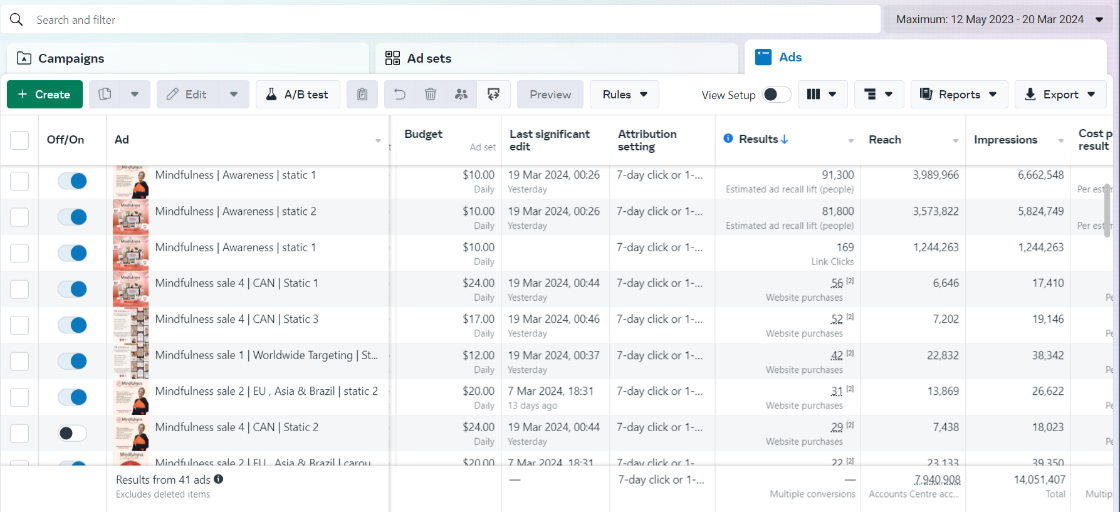Viewport: 1120px width, 512px height.
Task: Tick the select-all checkbox in header
Action: click(20, 140)
